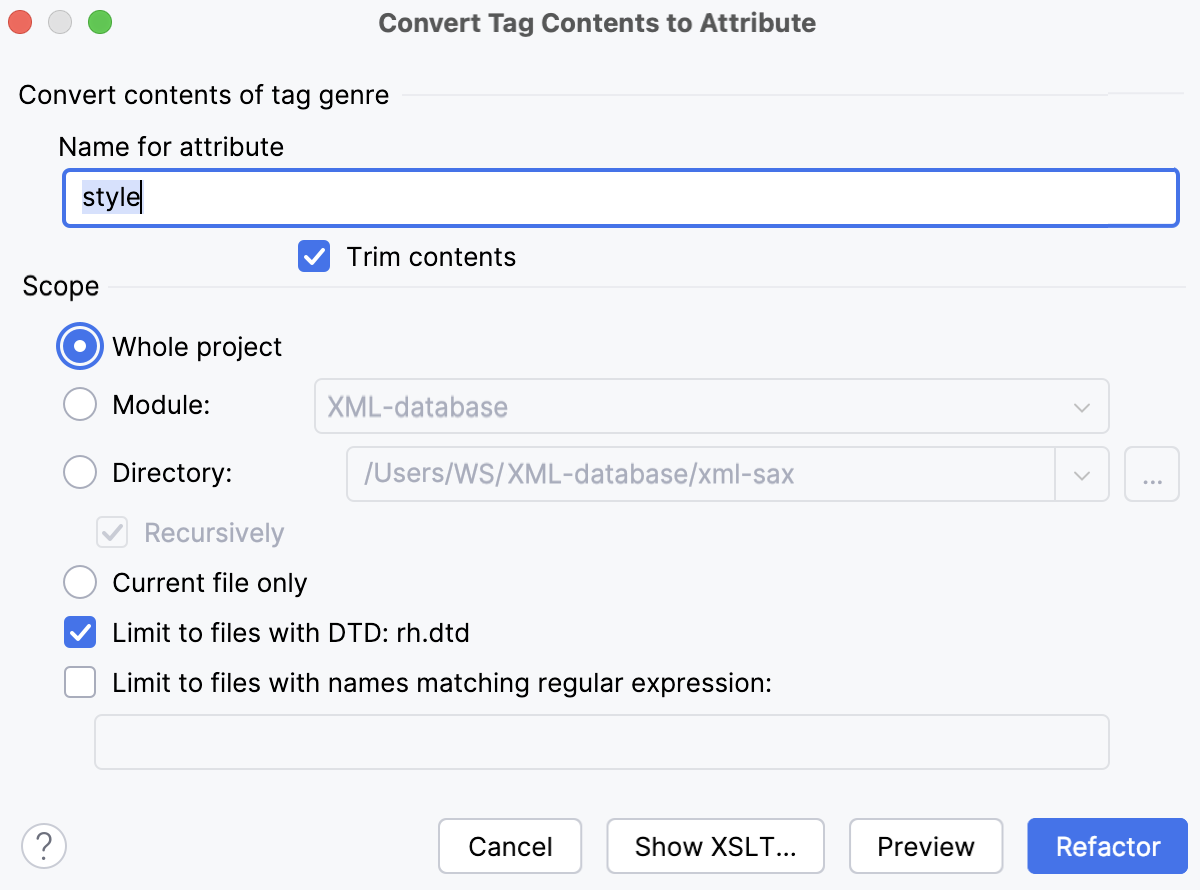Open help with the question mark icon

43,846
